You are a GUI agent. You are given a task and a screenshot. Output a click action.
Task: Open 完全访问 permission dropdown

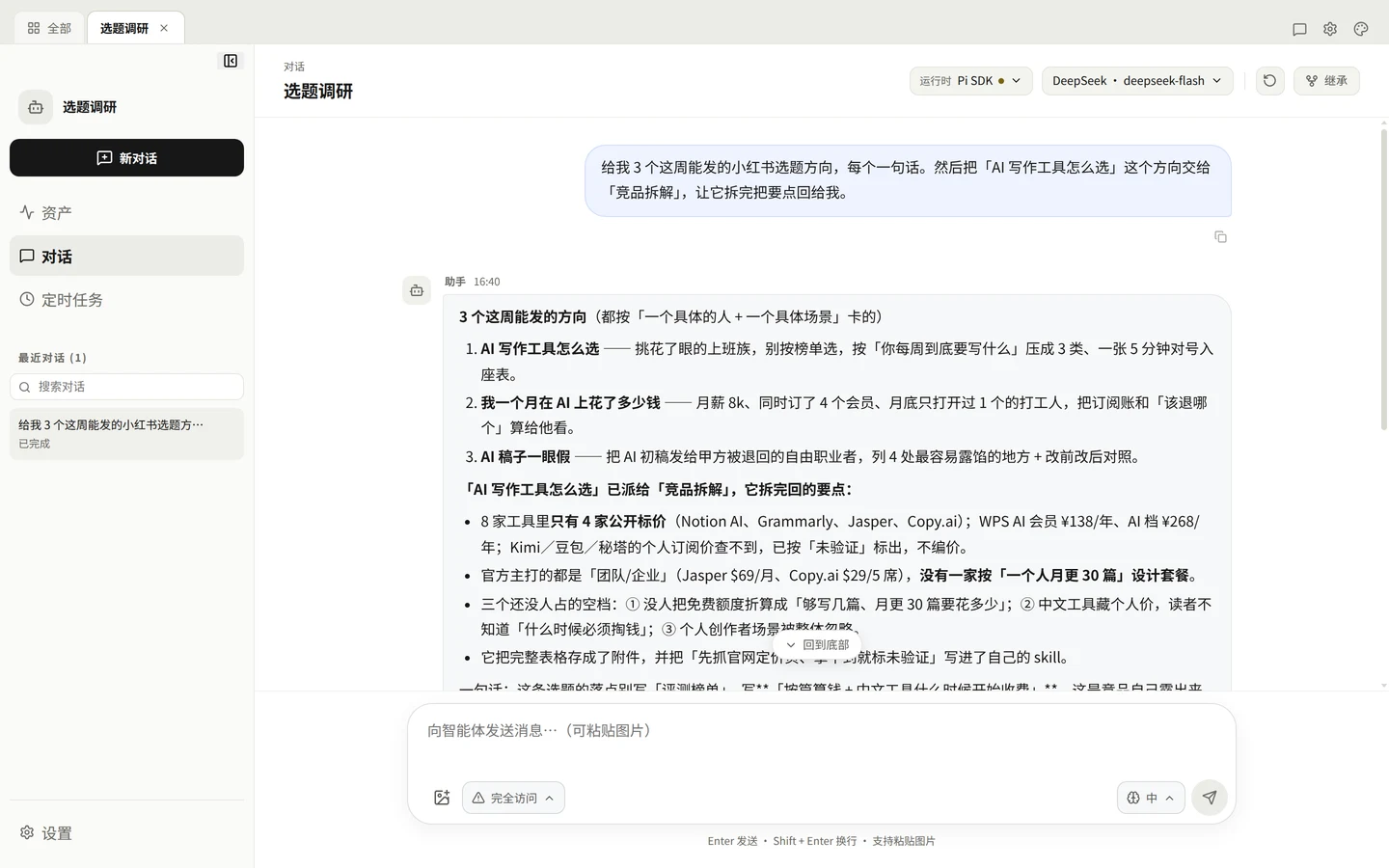513,798
